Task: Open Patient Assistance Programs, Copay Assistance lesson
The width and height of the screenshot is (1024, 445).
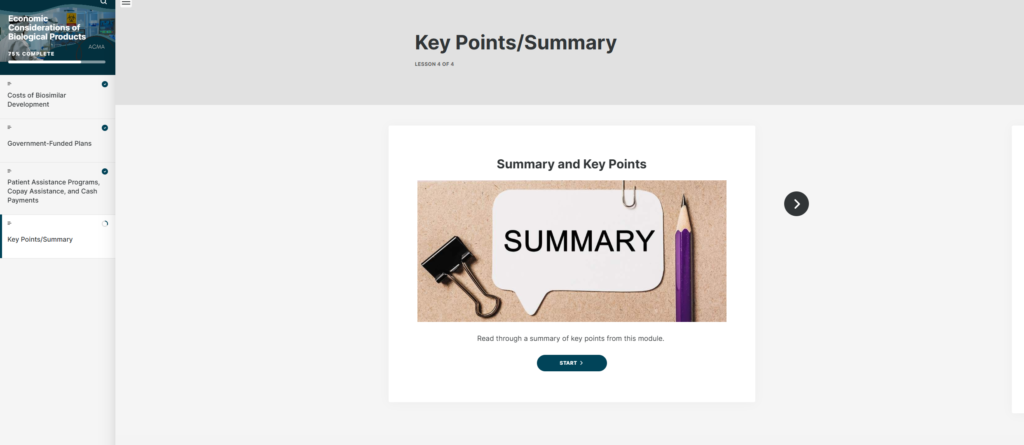Action: point(53,191)
